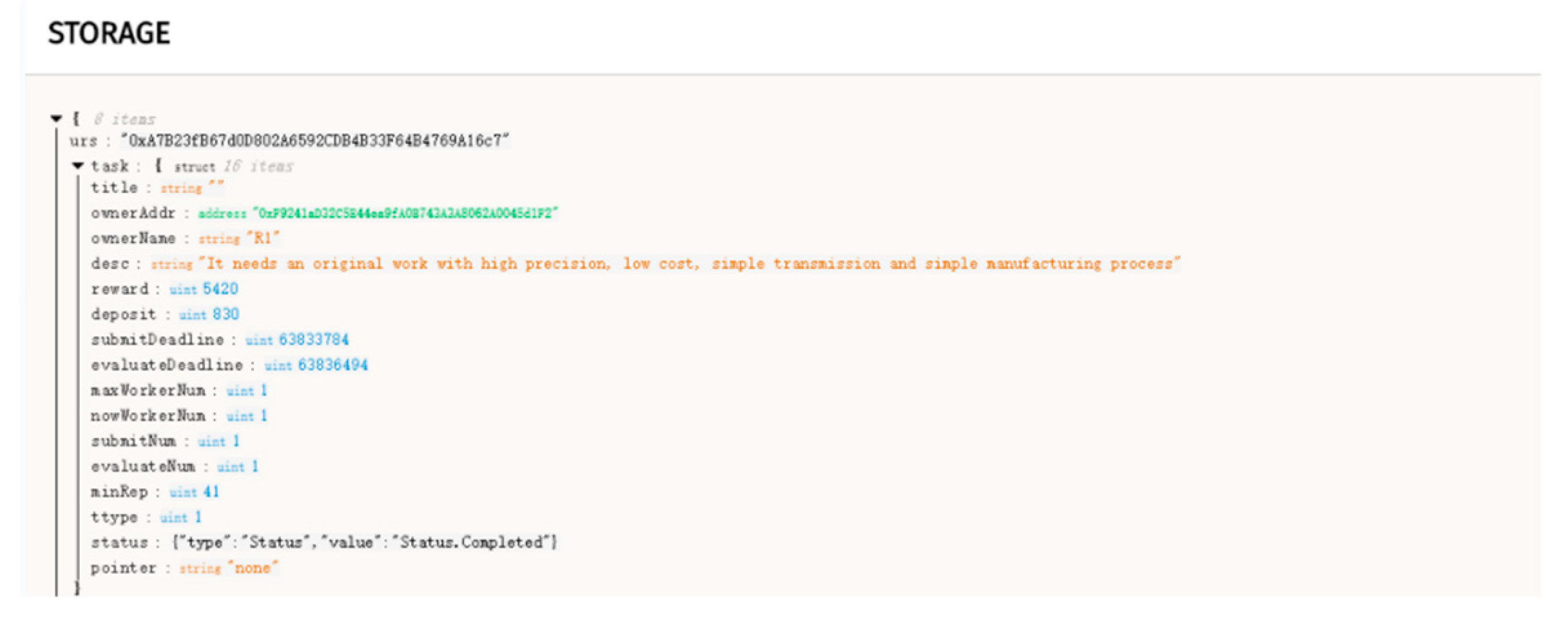Click the maxWorkerNum key label
The width and height of the screenshot is (1568, 623).
tap(148, 391)
